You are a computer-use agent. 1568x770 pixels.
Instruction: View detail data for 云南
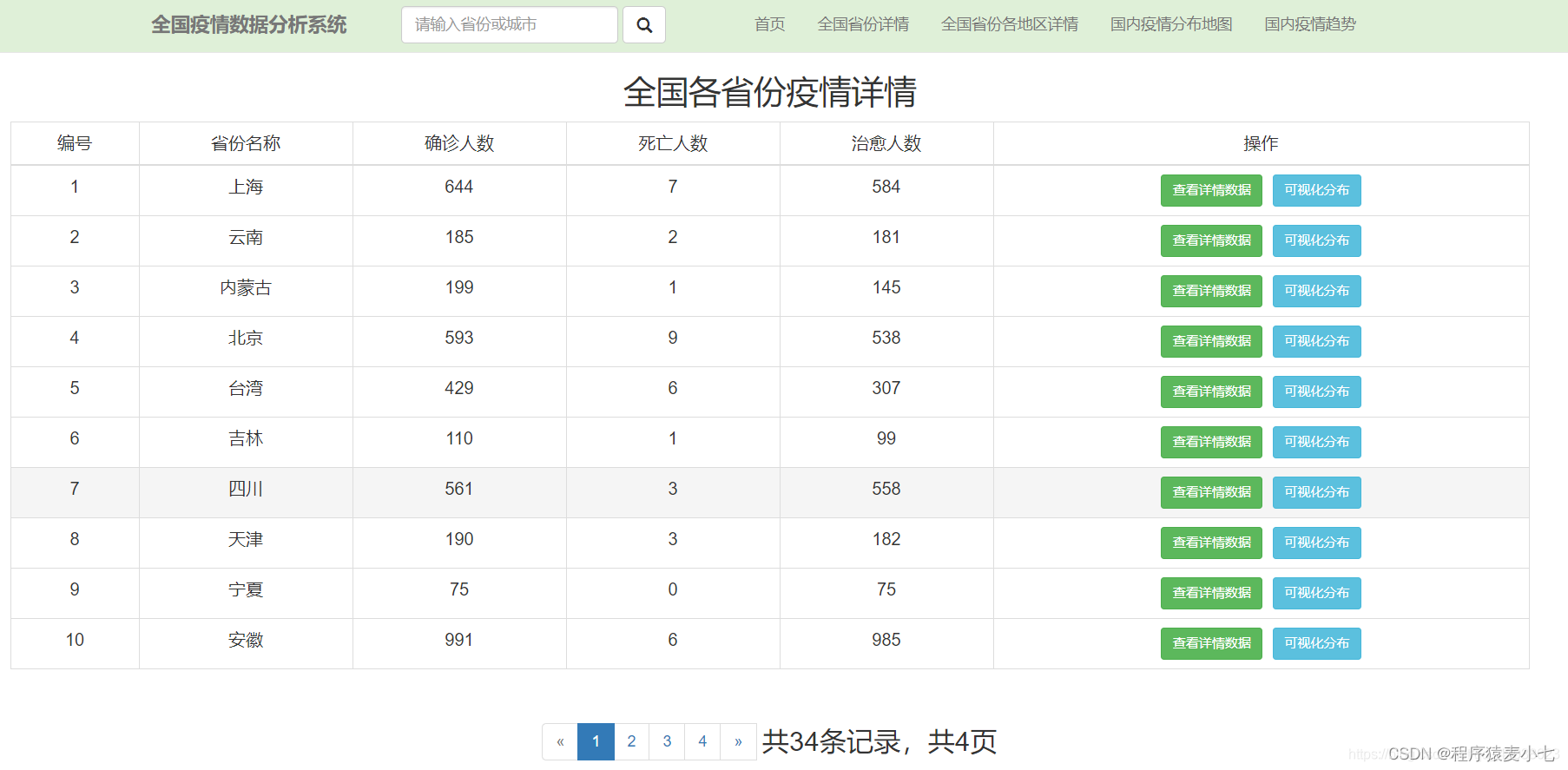tap(1211, 241)
